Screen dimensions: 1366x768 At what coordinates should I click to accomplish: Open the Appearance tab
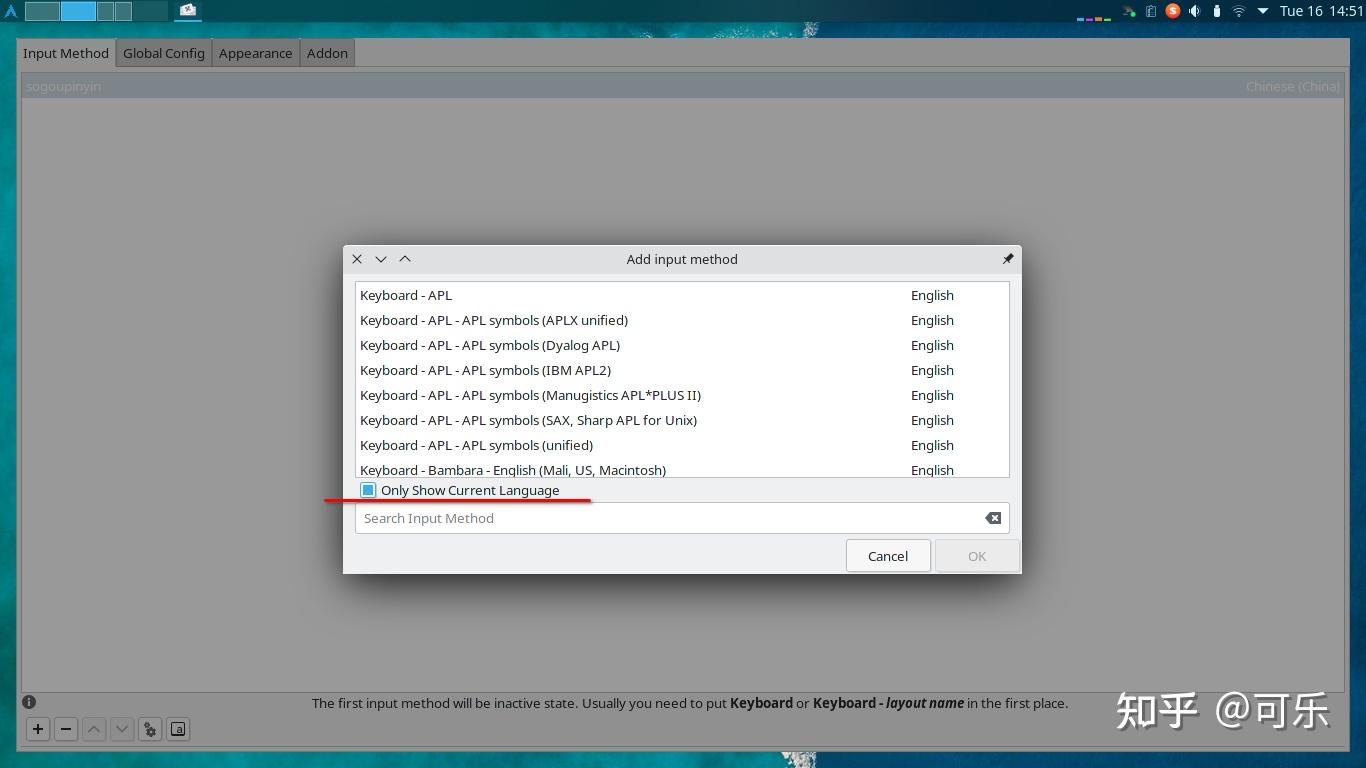coord(256,53)
